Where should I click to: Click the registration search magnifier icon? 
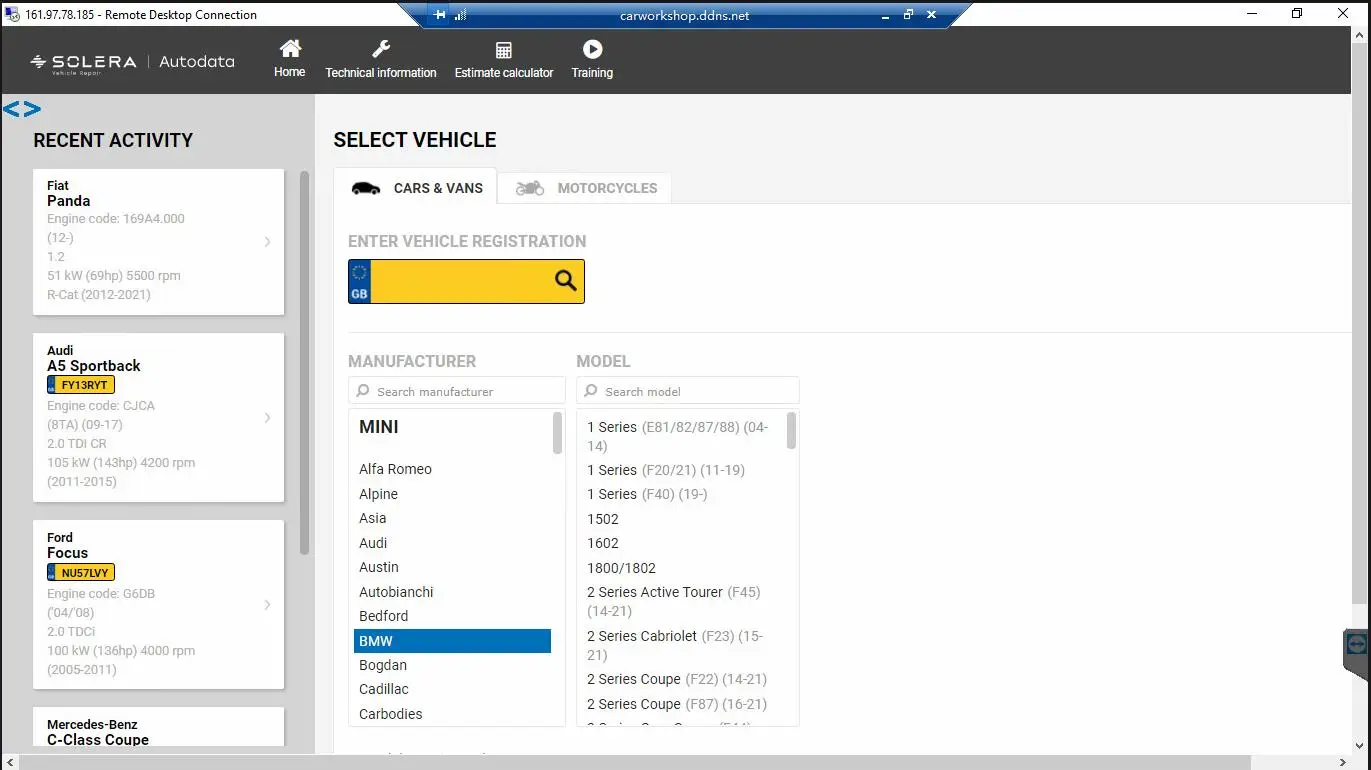[566, 281]
